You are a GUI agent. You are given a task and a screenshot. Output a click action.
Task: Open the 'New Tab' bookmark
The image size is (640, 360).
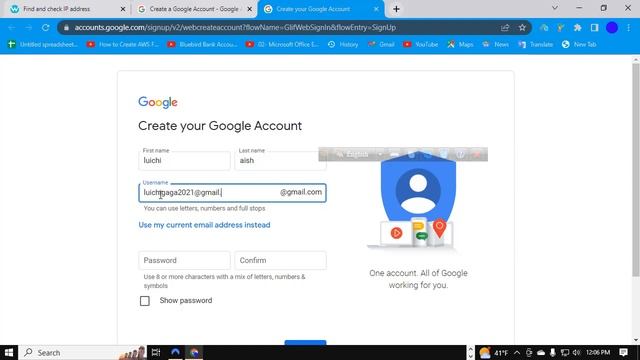click(x=579, y=44)
